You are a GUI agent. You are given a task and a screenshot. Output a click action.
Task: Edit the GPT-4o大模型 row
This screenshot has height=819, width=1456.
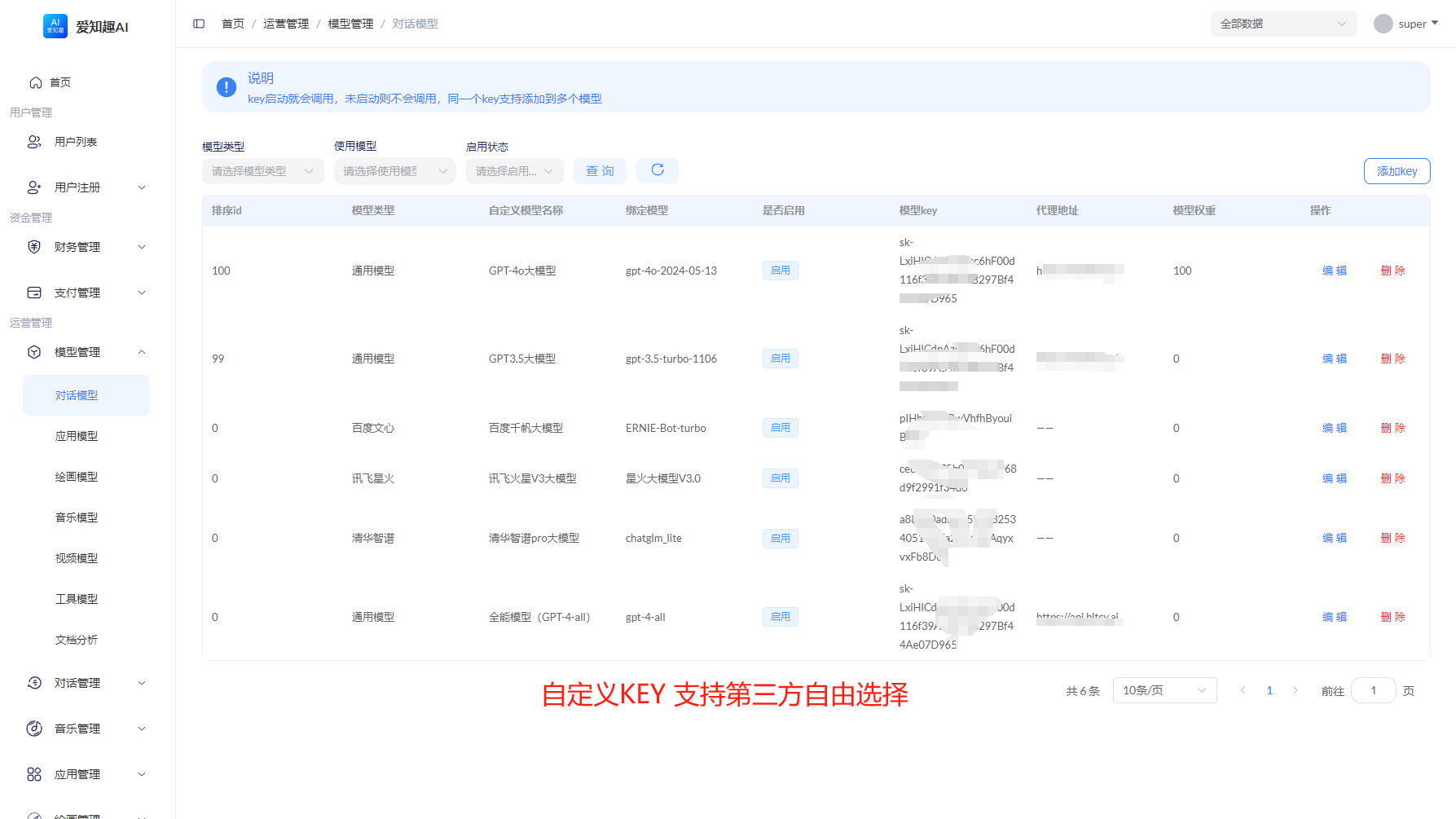[1335, 271]
